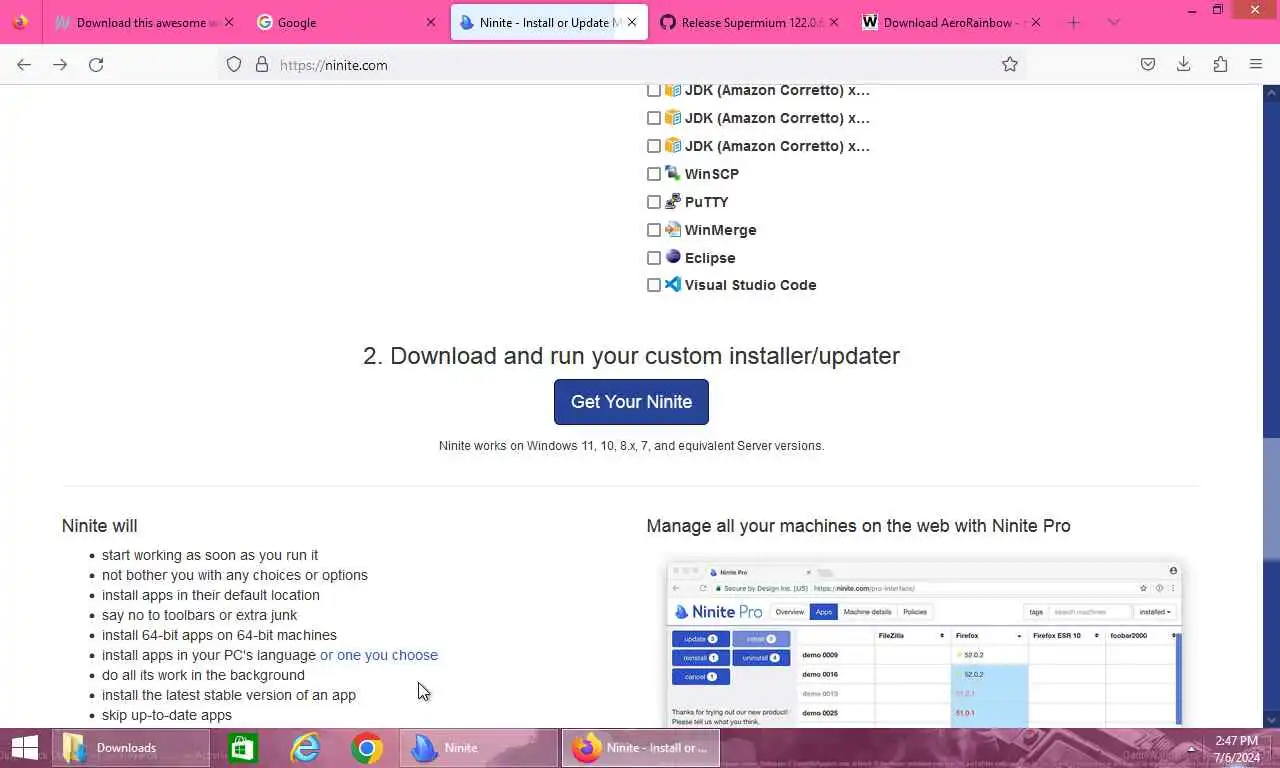Check the third JDK Amazon Corretto box
1280x768 pixels.
click(x=654, y=146)
